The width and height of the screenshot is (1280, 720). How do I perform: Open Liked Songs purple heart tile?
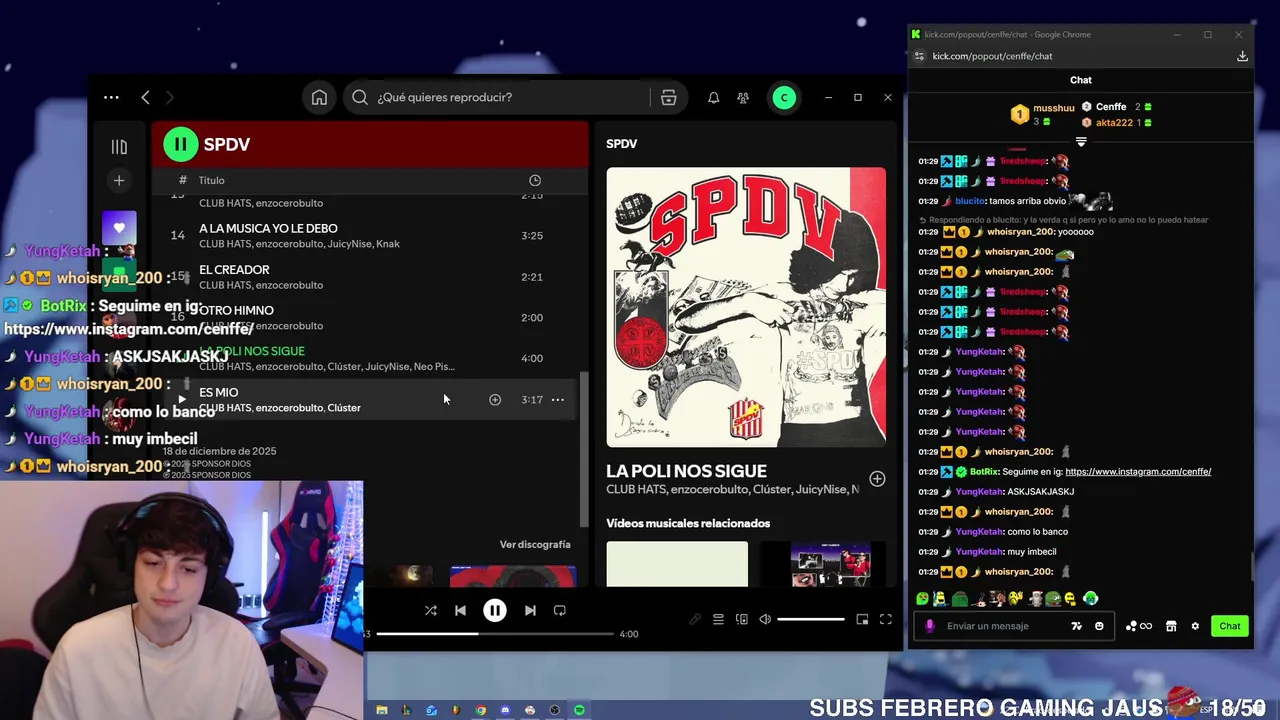click(119, 228)
